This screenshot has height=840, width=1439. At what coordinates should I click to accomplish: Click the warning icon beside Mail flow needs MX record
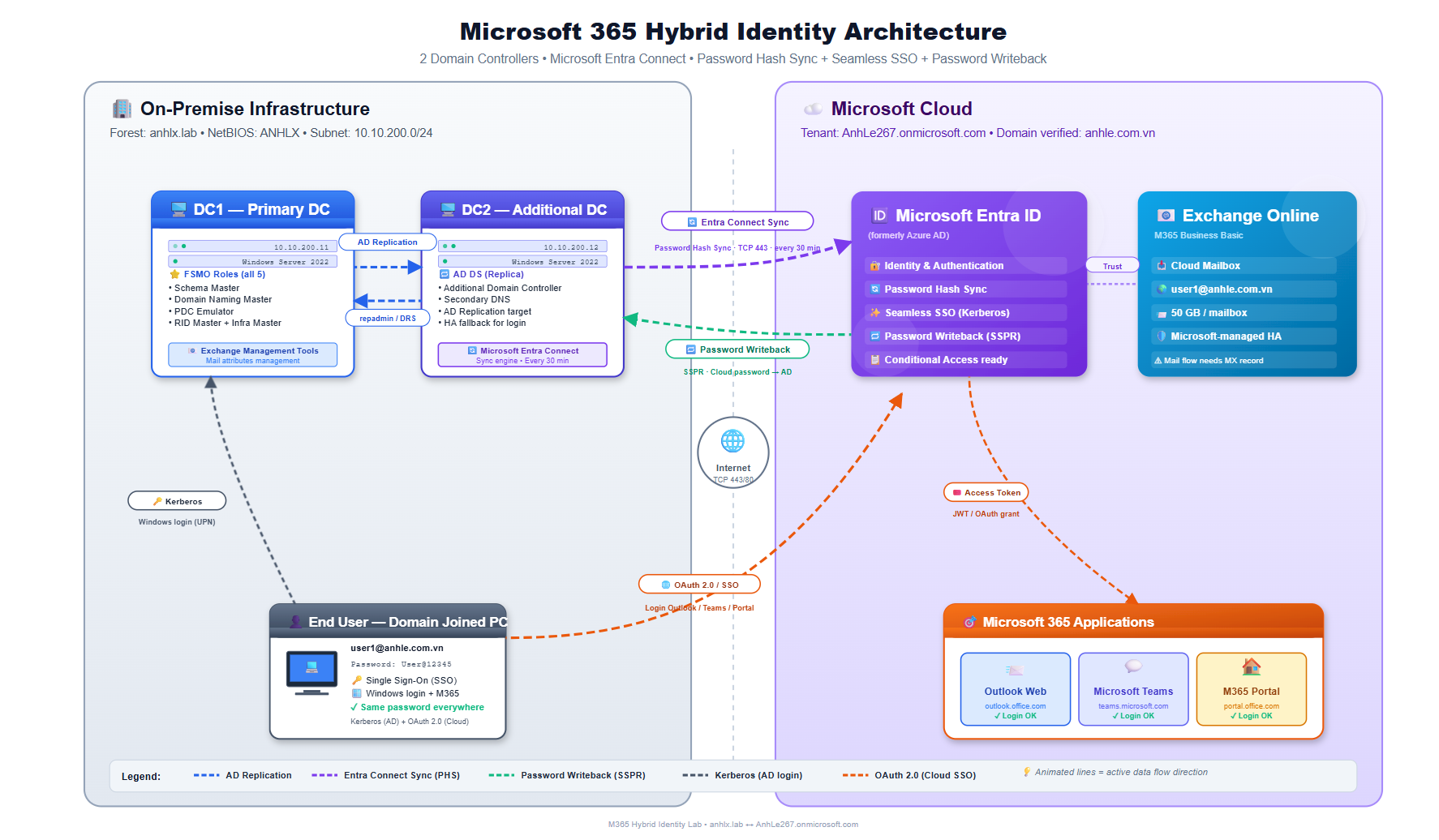pos(1158,361)
